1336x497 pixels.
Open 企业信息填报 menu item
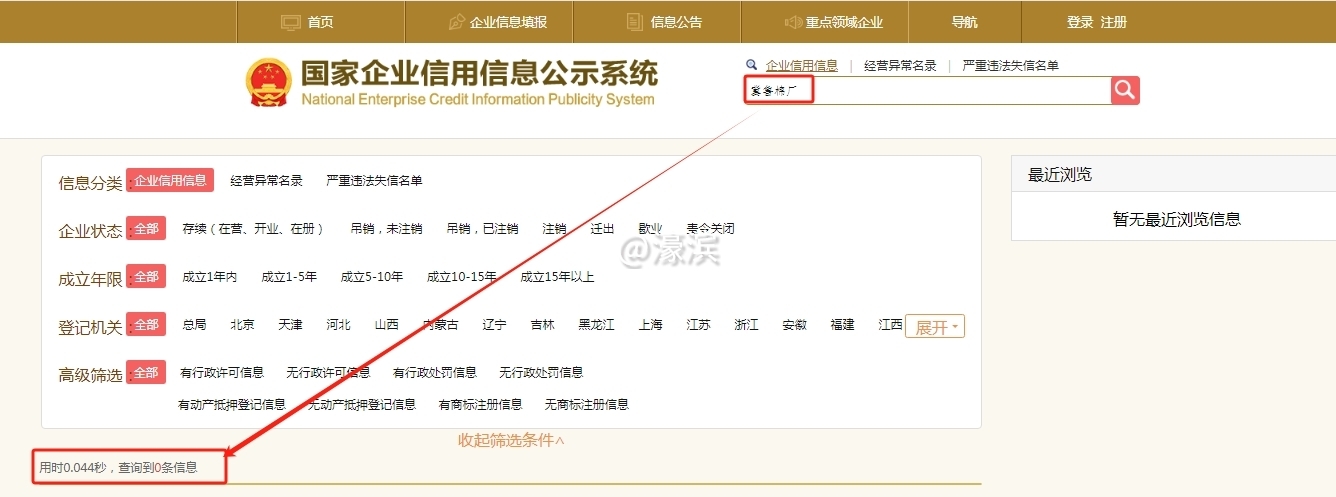508,22
